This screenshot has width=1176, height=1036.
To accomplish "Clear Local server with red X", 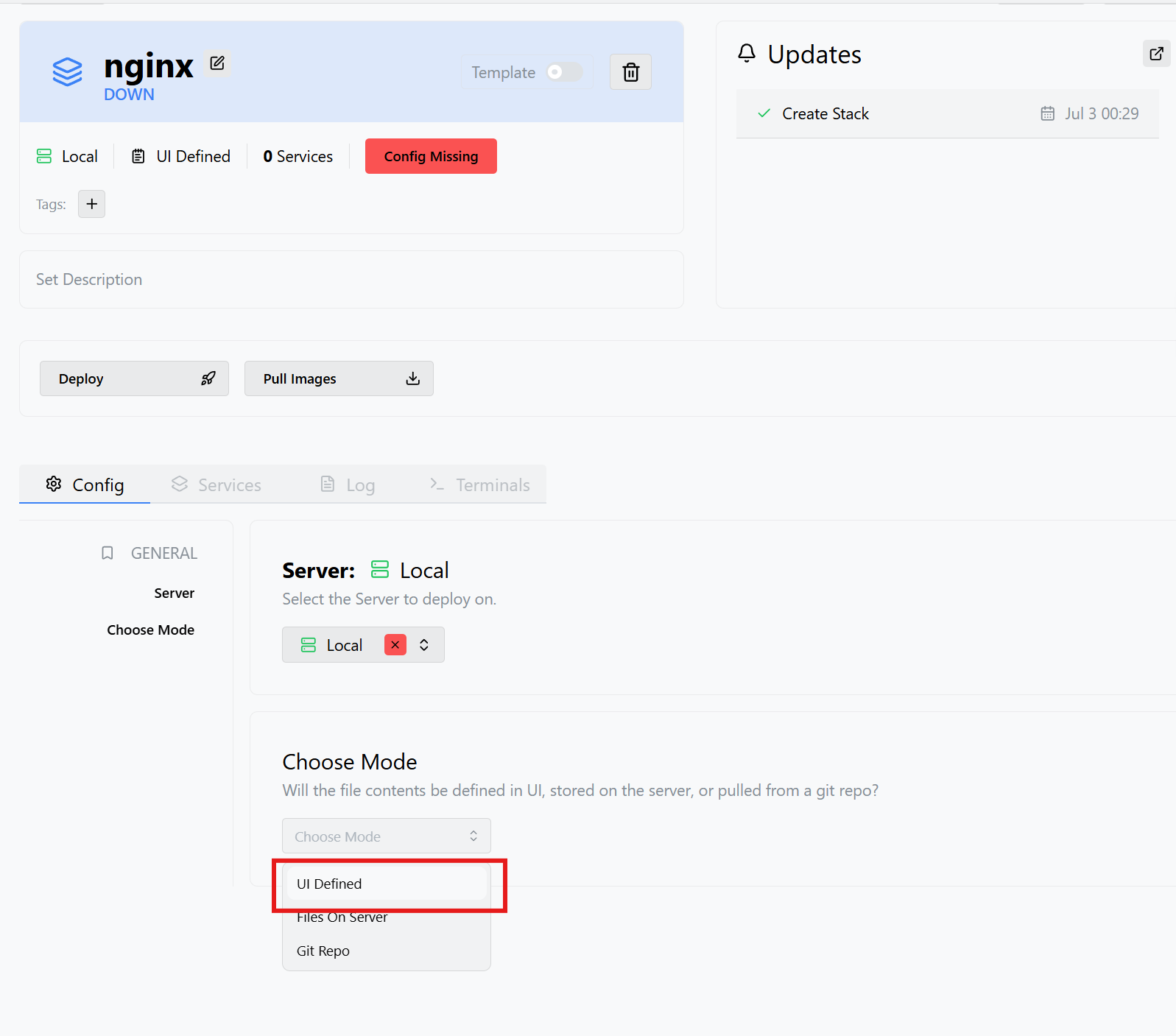I will coord(395,645).
